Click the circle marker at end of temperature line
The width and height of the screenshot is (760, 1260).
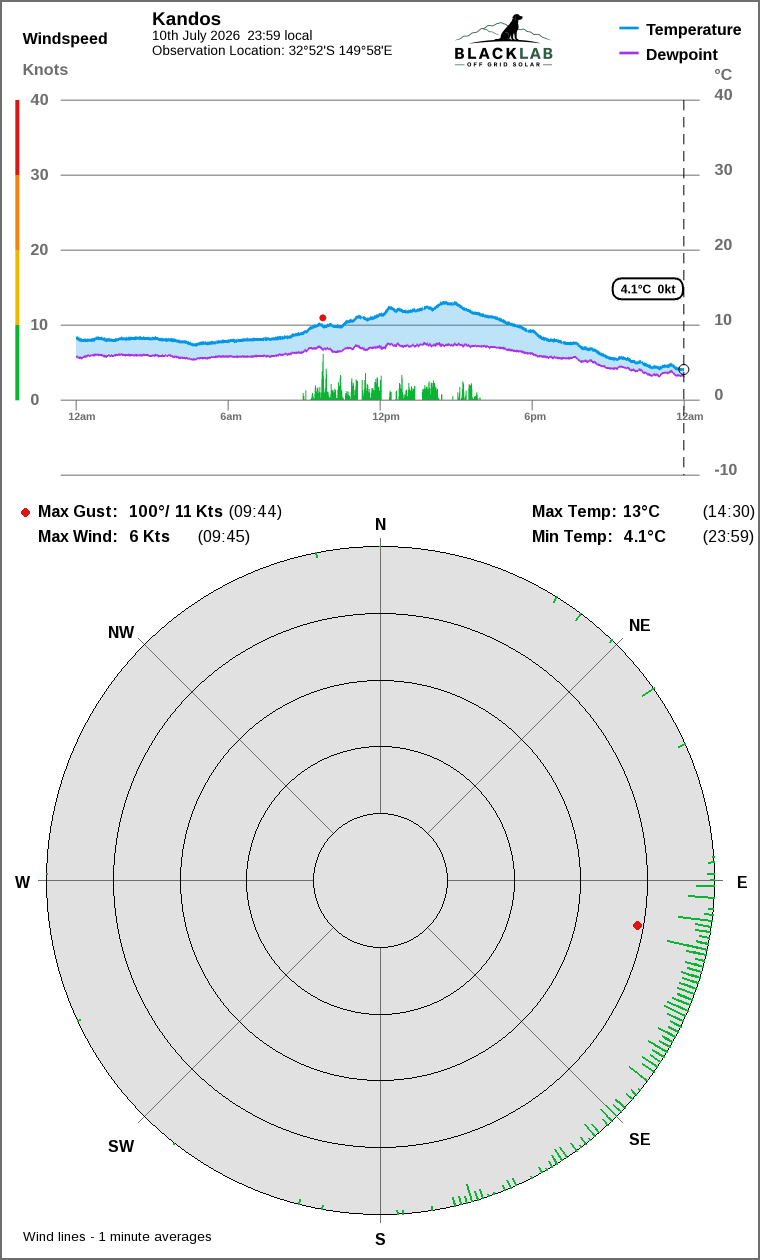click(x=684, y=369)
